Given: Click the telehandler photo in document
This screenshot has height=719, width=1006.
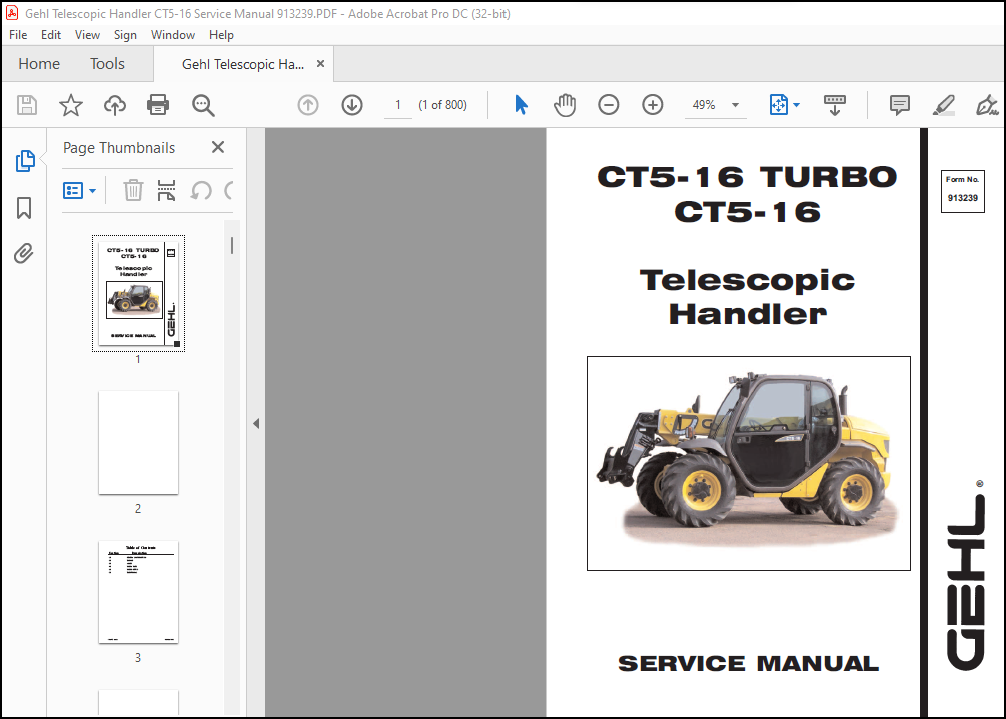Looking at the screenshot, I should click(x=749, y=463).
